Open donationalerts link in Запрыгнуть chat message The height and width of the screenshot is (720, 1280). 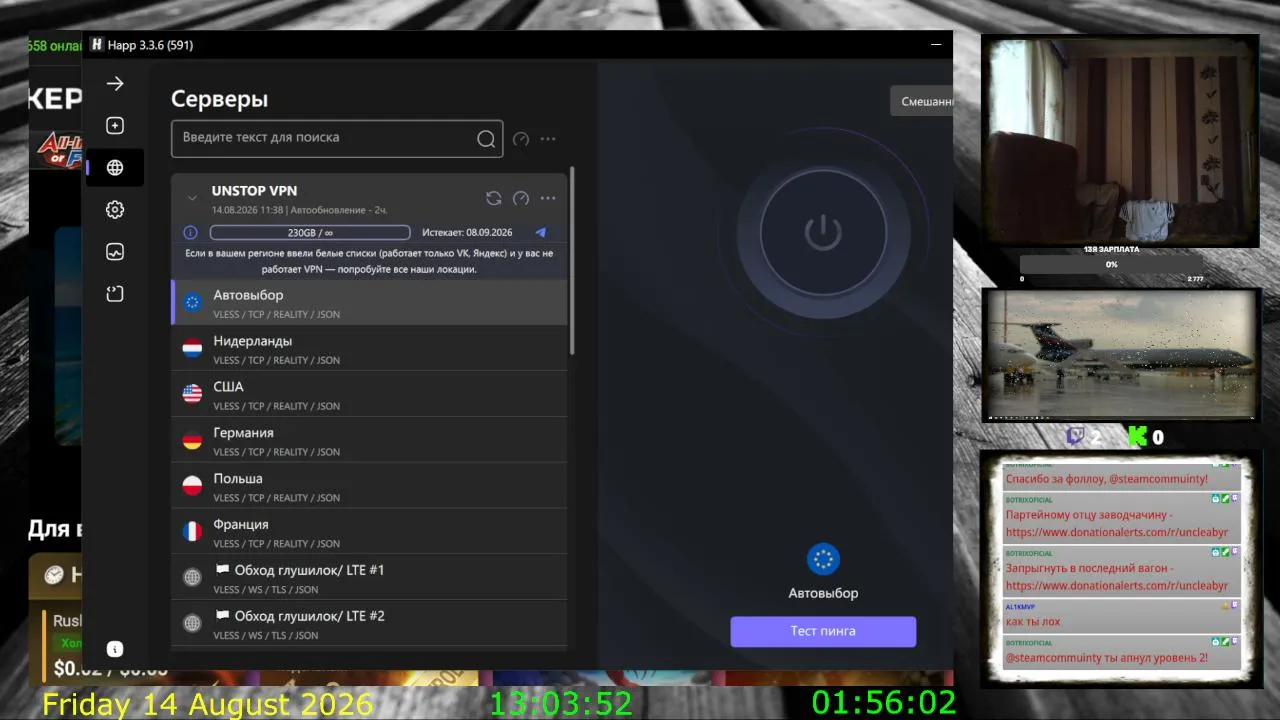[1116, 585]
